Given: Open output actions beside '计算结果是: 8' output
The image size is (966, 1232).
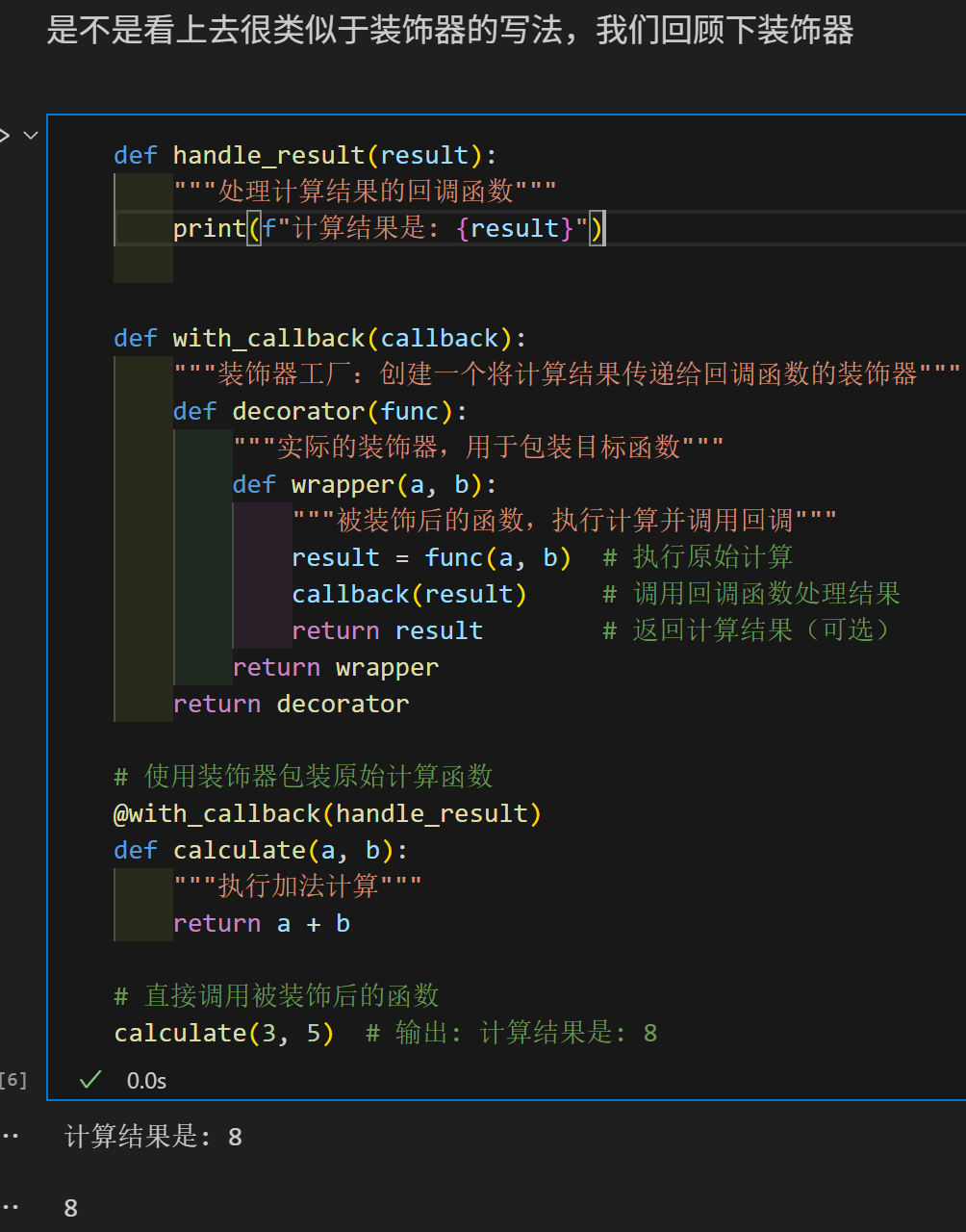Looking at the screenshot, I should pyautogui.click(x=9, y=1137).
